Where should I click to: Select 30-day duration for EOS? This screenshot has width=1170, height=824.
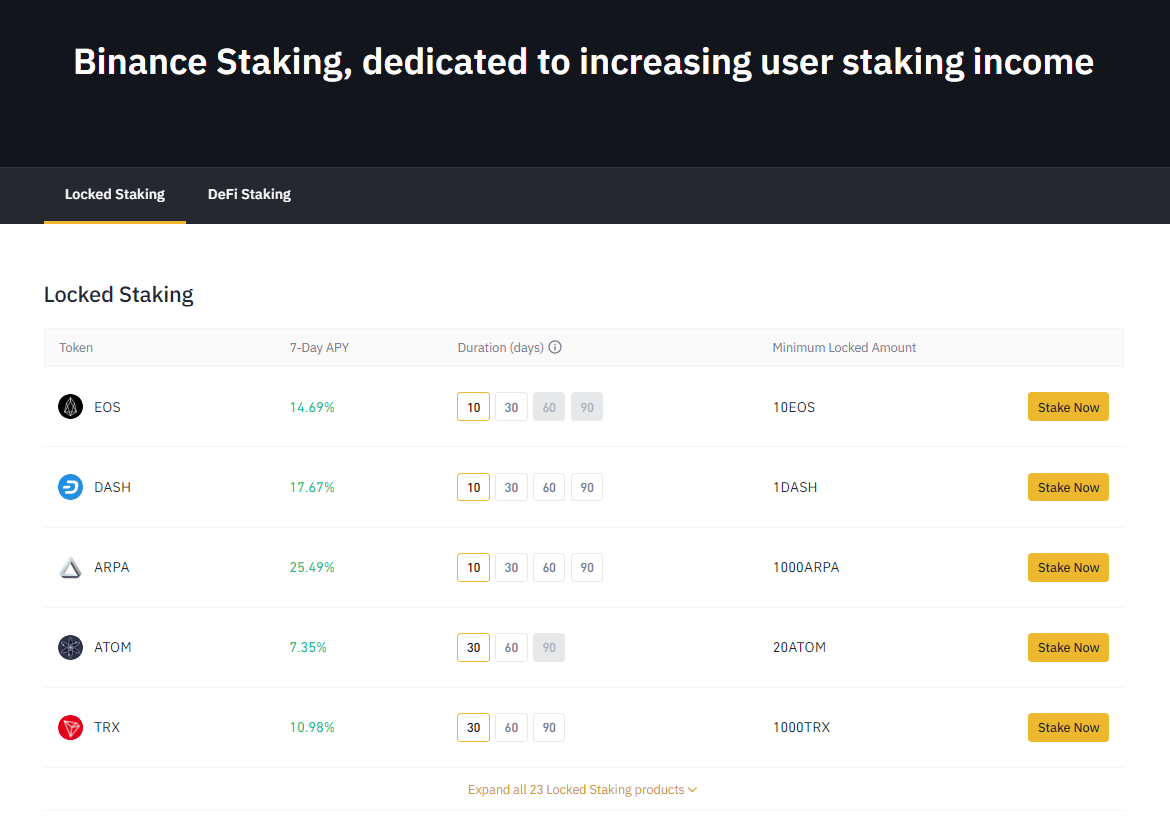(x=511, y=407)
